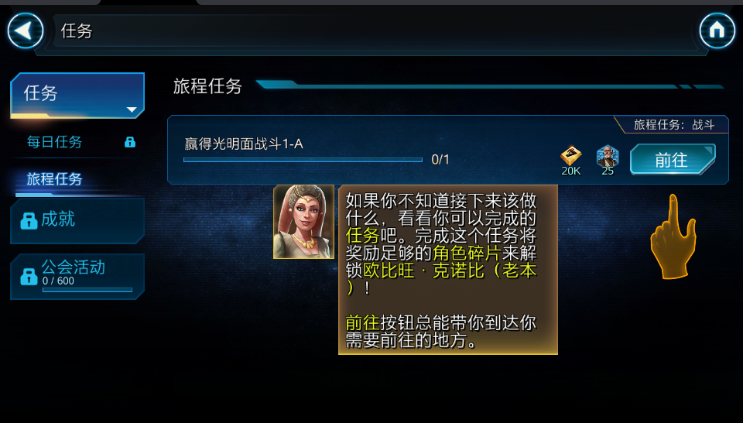Tap the quest progress bar 0/1
Image resolution: width=743 pixels, height=423 pixels.
click(303, 160)
